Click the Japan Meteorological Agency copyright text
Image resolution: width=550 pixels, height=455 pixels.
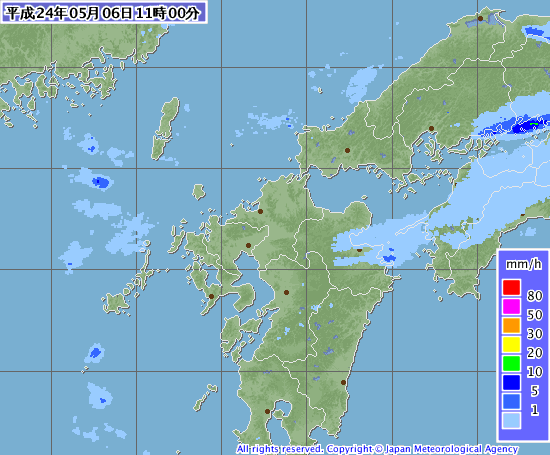(377, 449)
